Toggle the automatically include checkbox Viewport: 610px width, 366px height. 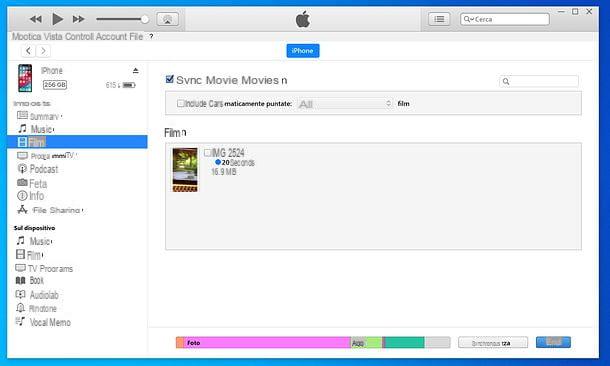click(x=180, y=103)
